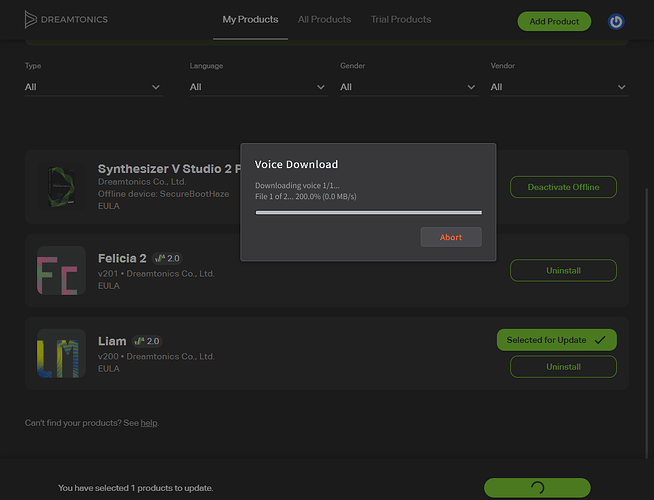Open the Language filter dropdown
The image size is (654, 500).
point(258,87)
